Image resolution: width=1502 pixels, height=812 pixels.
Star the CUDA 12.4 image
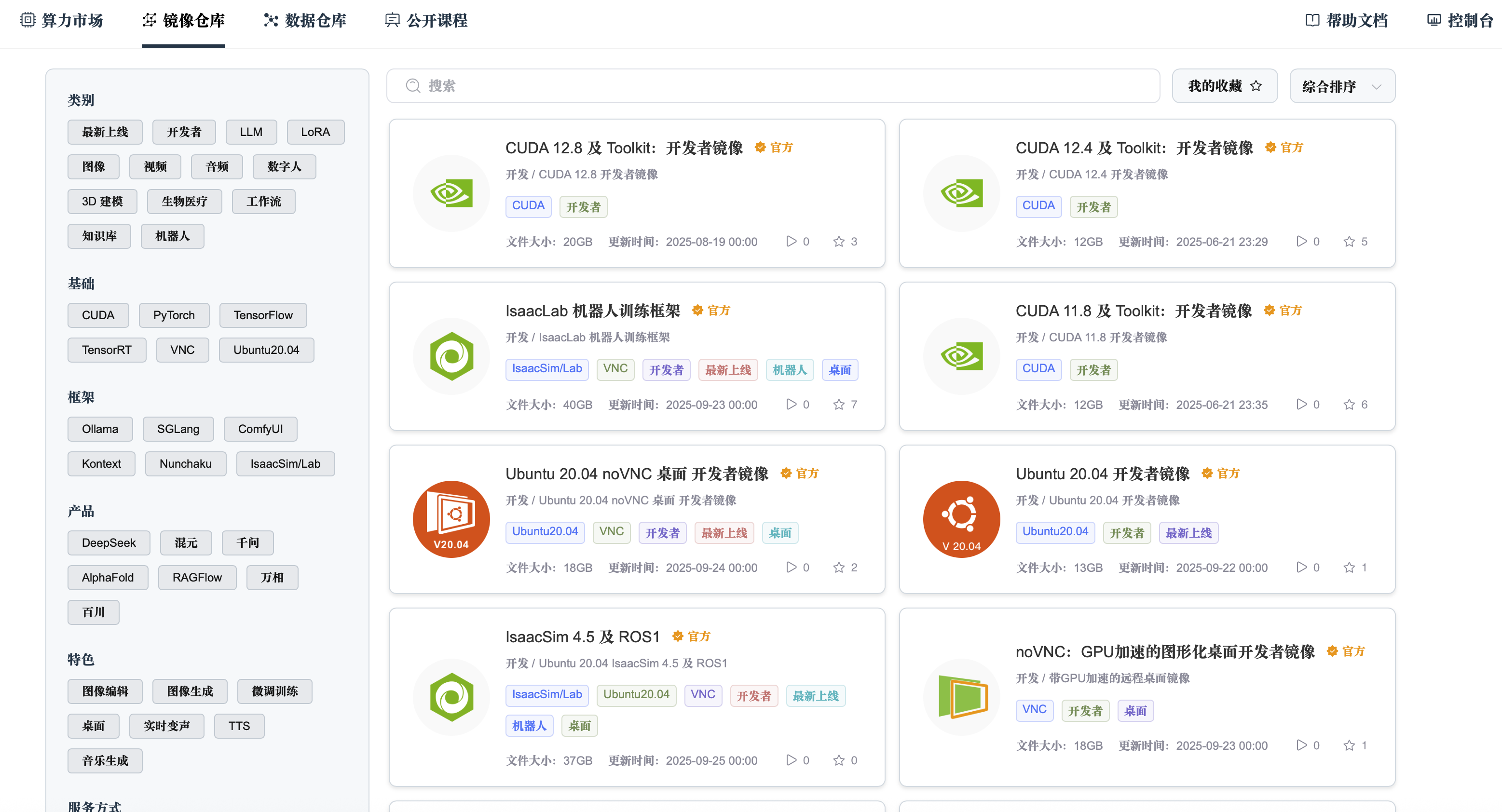[1349, 241]
